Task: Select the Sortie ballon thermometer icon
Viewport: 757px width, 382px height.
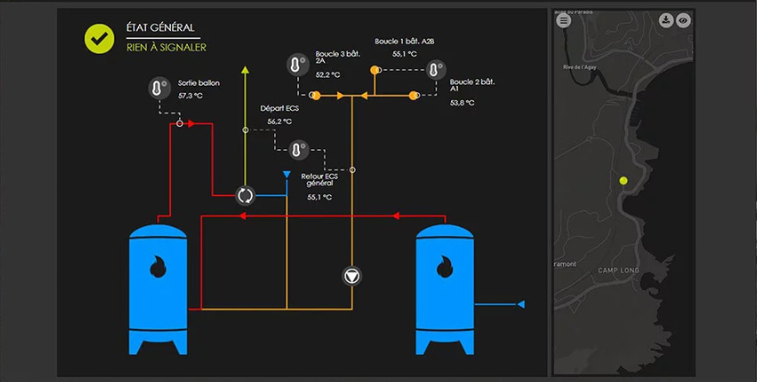Action: click(x=159, y=88)
